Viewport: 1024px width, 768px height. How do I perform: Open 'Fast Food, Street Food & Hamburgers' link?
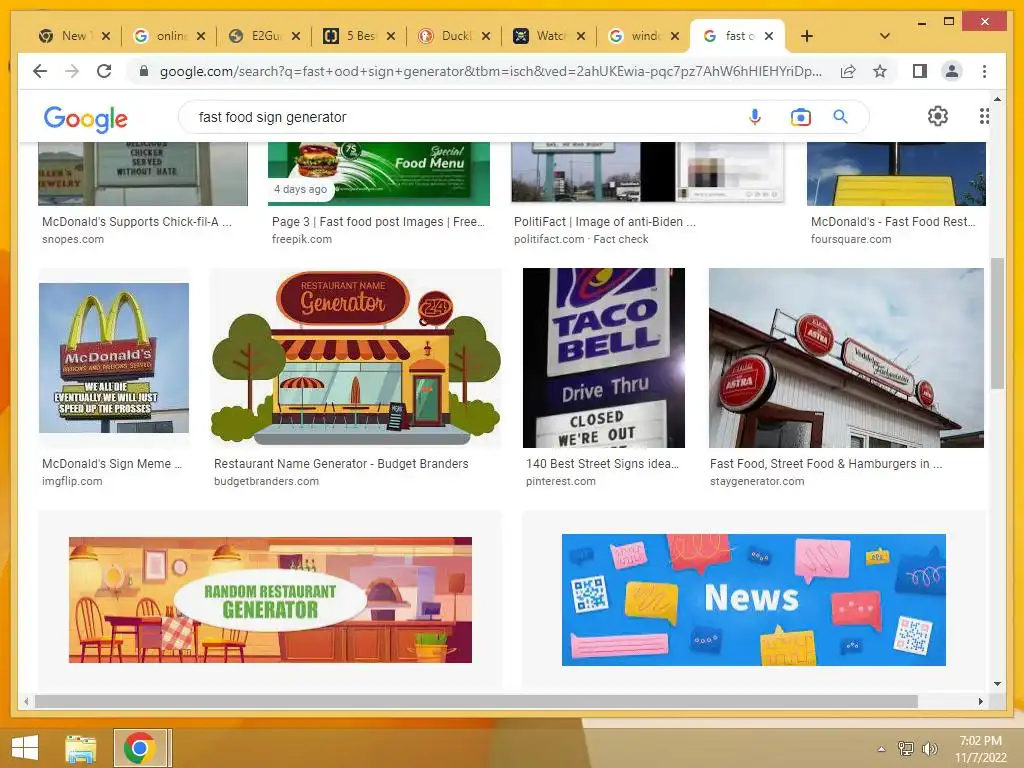(826, 464)
